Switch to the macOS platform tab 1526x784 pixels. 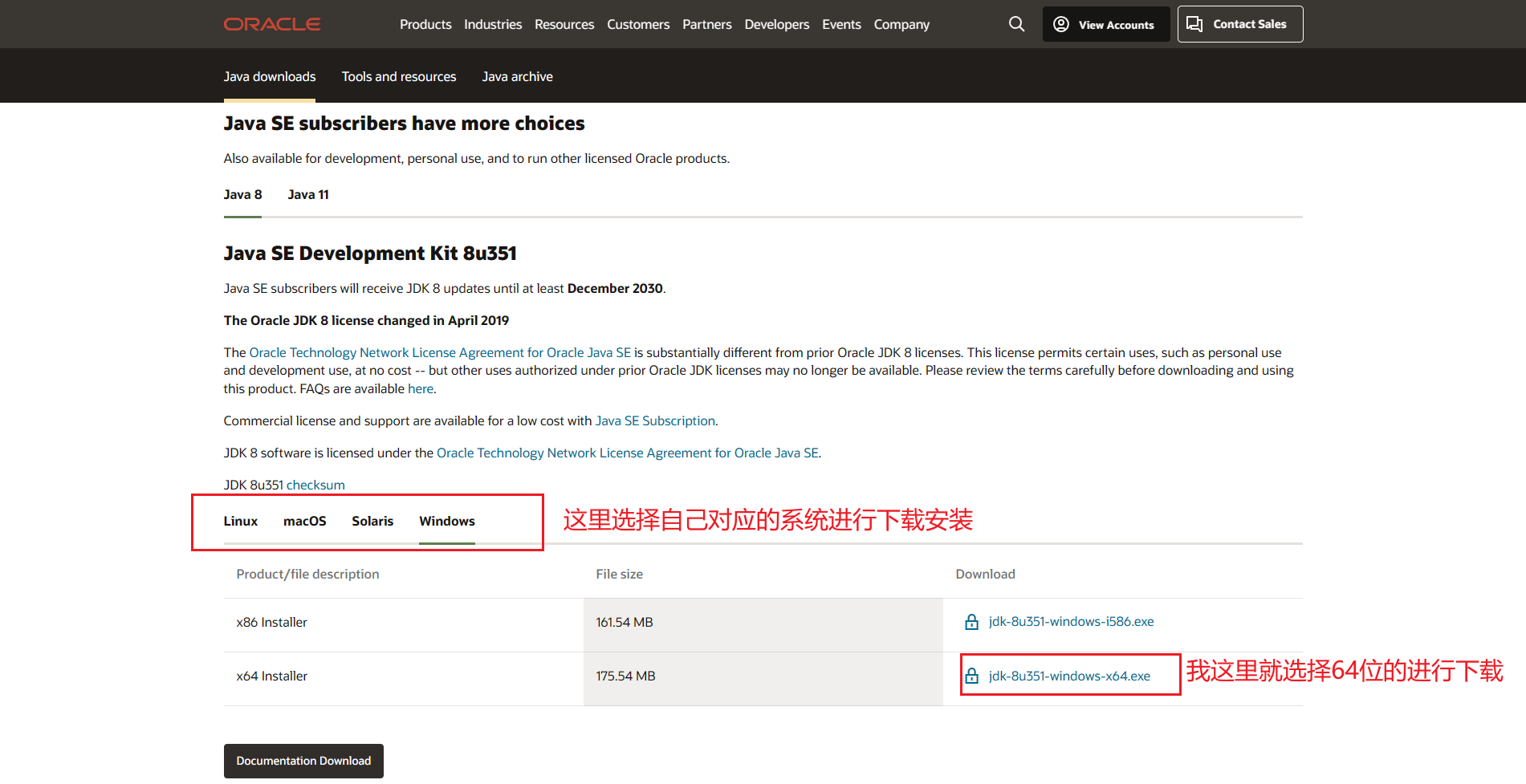pyautogui.click(x=304, y=521)
